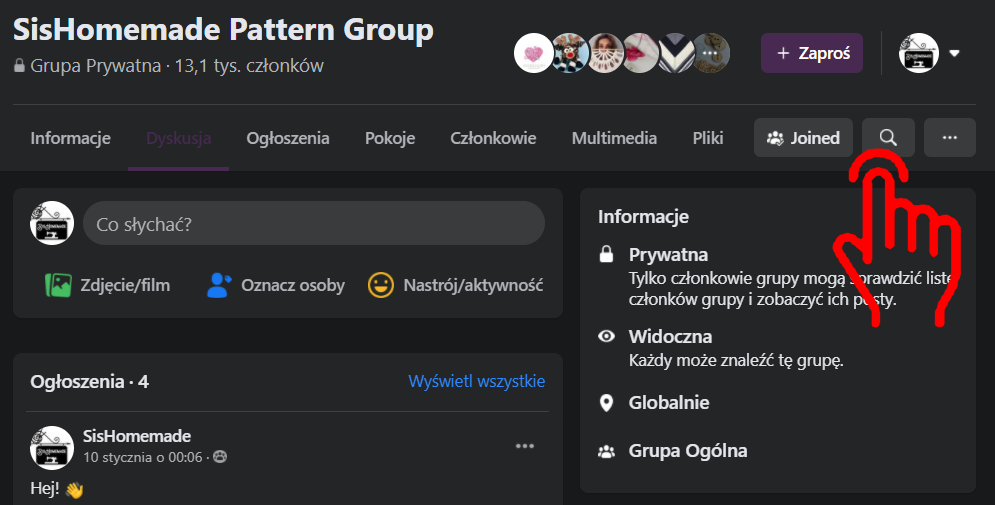This screenshot has height=505, width=995.
Task: Switch to the Ogłoszenia tab
Action: 288,138
